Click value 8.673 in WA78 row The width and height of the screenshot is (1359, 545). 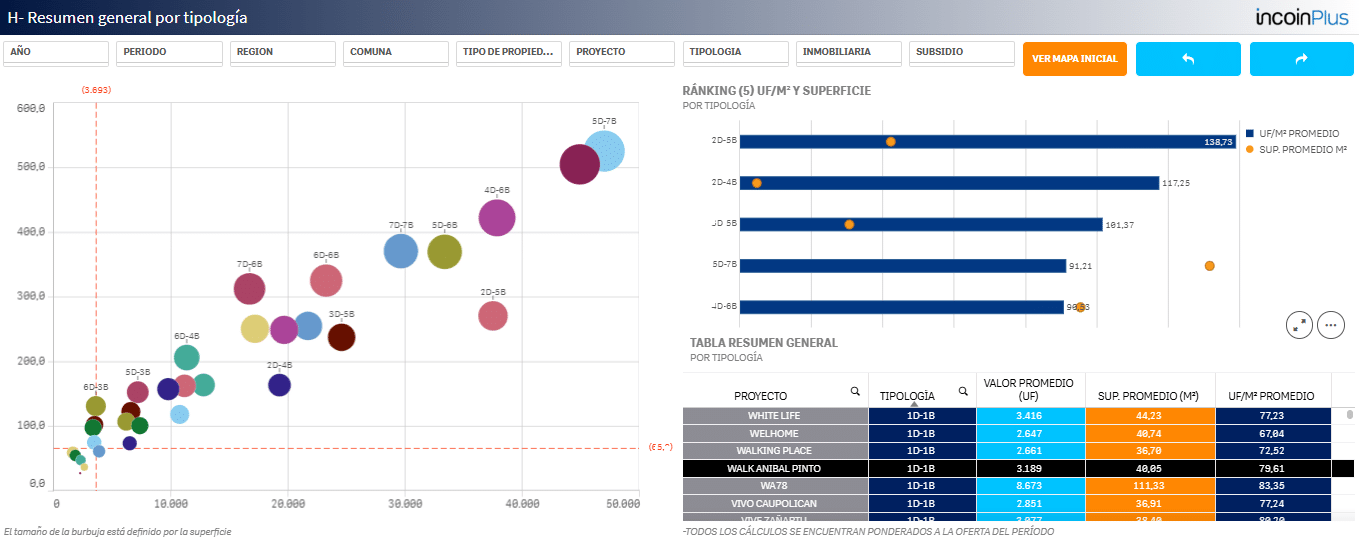(1030, 485)
